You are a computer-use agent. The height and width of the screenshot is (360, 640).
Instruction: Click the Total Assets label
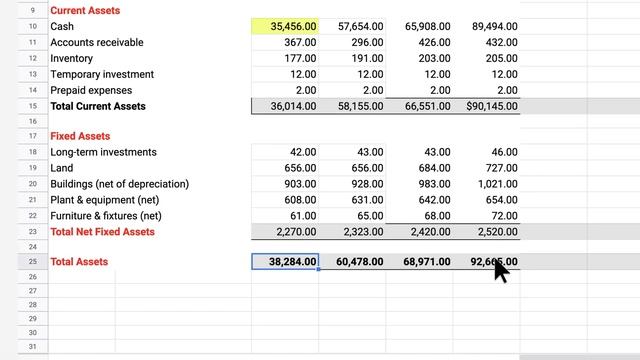(79, 262)
